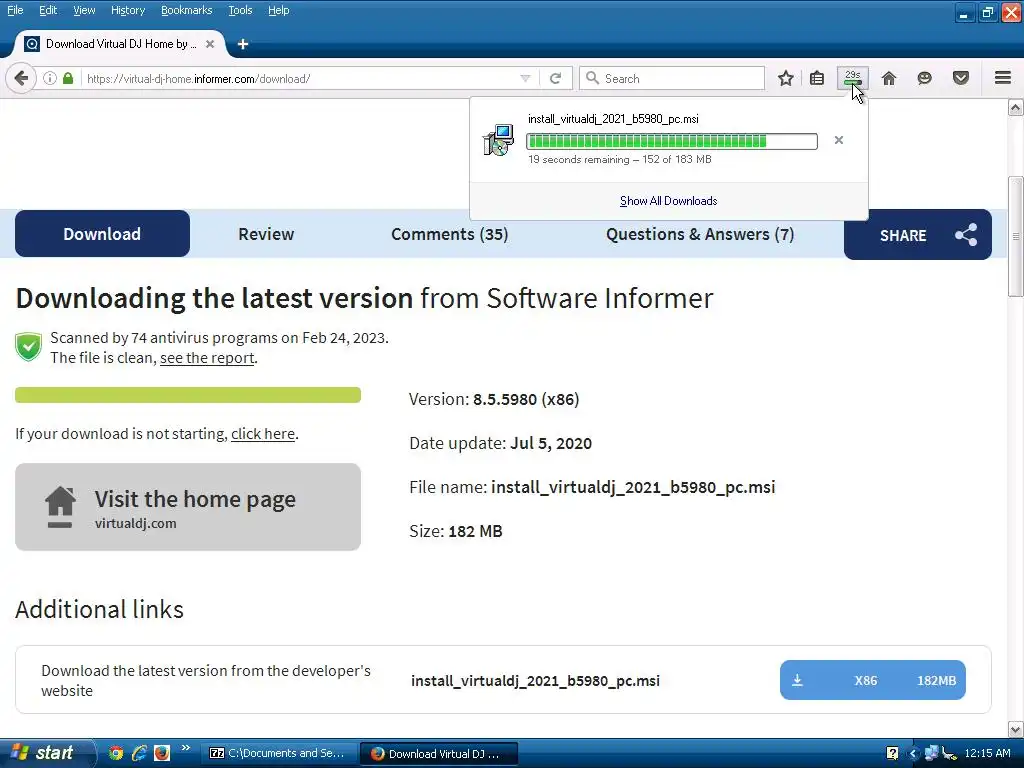Open a new tab with plus icon
The height and width of the screenshot is (768, 1024).
click(243, 44)
